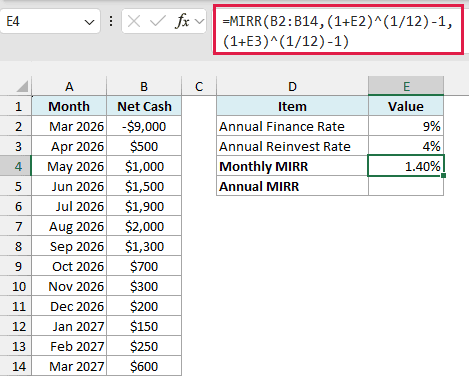Click the Annual Reinvest Rate label cell
The image size is (469, 376).
click(x=292, y=146)
